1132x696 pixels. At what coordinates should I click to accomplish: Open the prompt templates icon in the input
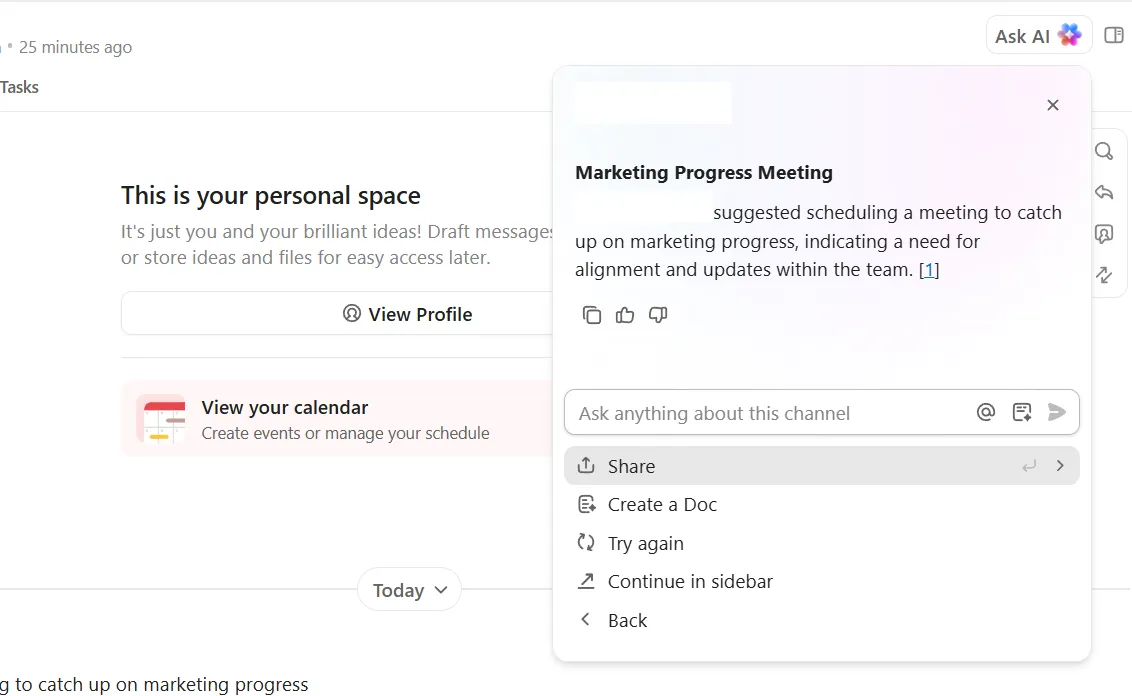tap(1022, 412)
